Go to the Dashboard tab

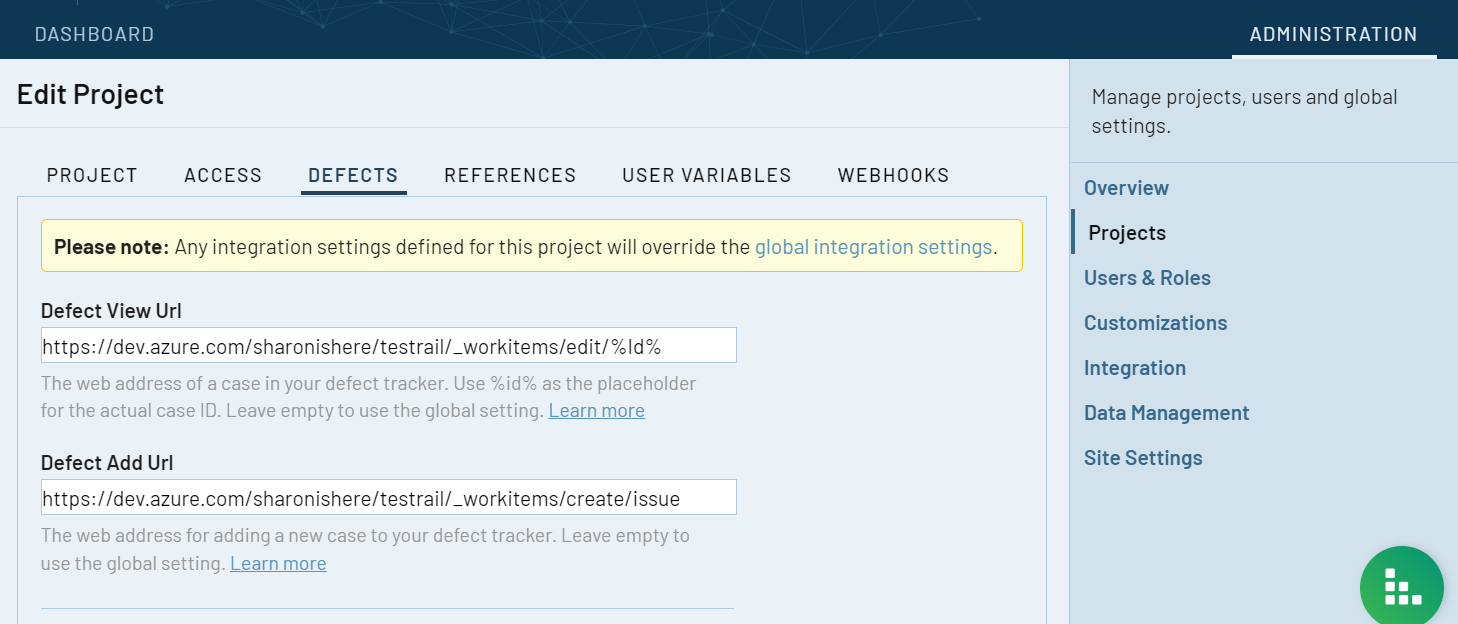click(94, 34)
